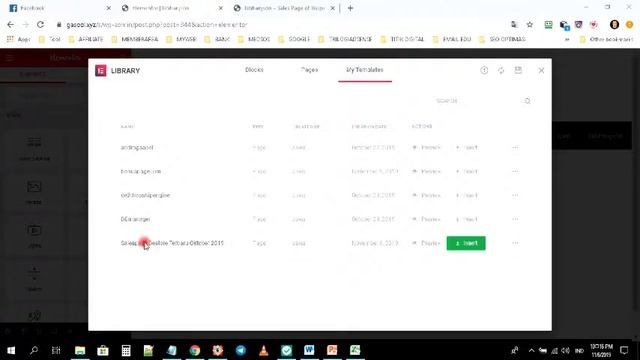Image resolution: width=640 pixels, height=360 pixels.
Task: Close the Library dialog
Action: (541, 71)
